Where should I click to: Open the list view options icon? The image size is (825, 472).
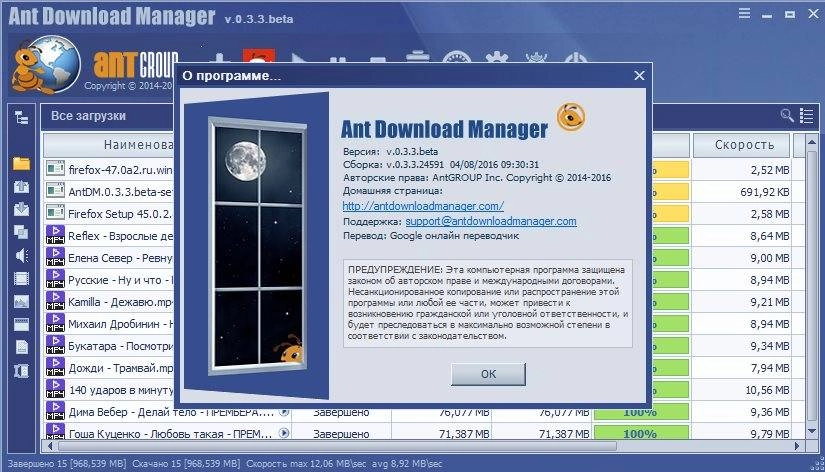tap(806, 116)
